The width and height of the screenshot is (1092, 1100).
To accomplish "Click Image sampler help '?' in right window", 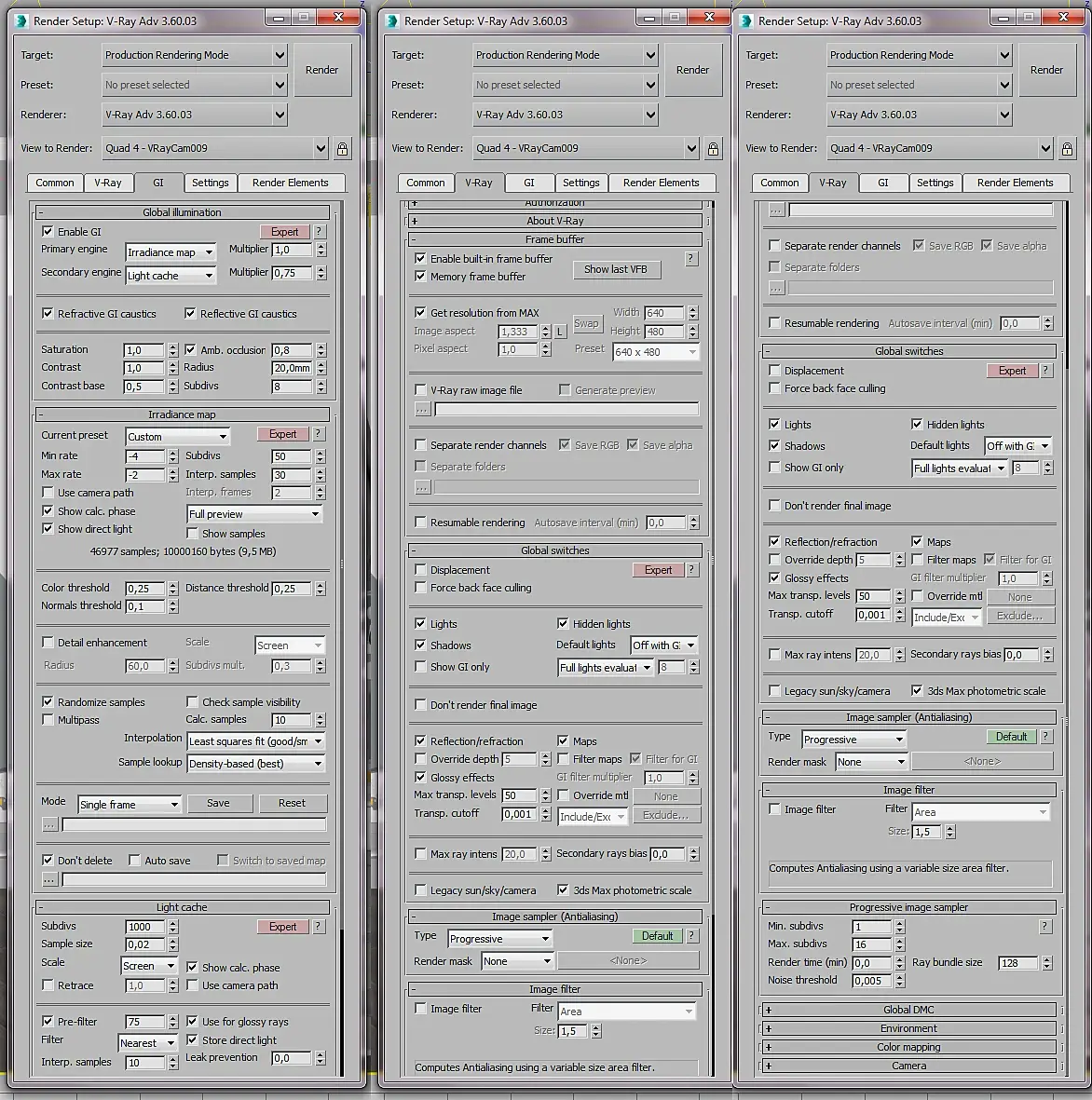I will pyautogui.click(x=1045, y=737).
